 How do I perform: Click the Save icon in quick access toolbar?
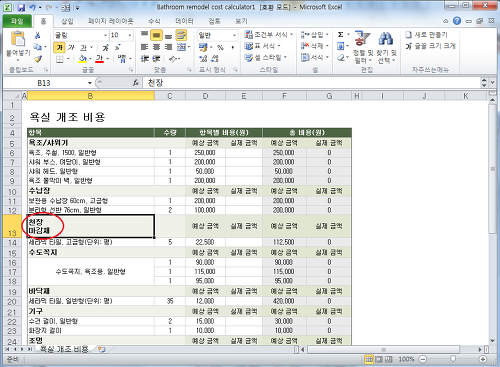(x=21, y=7)
